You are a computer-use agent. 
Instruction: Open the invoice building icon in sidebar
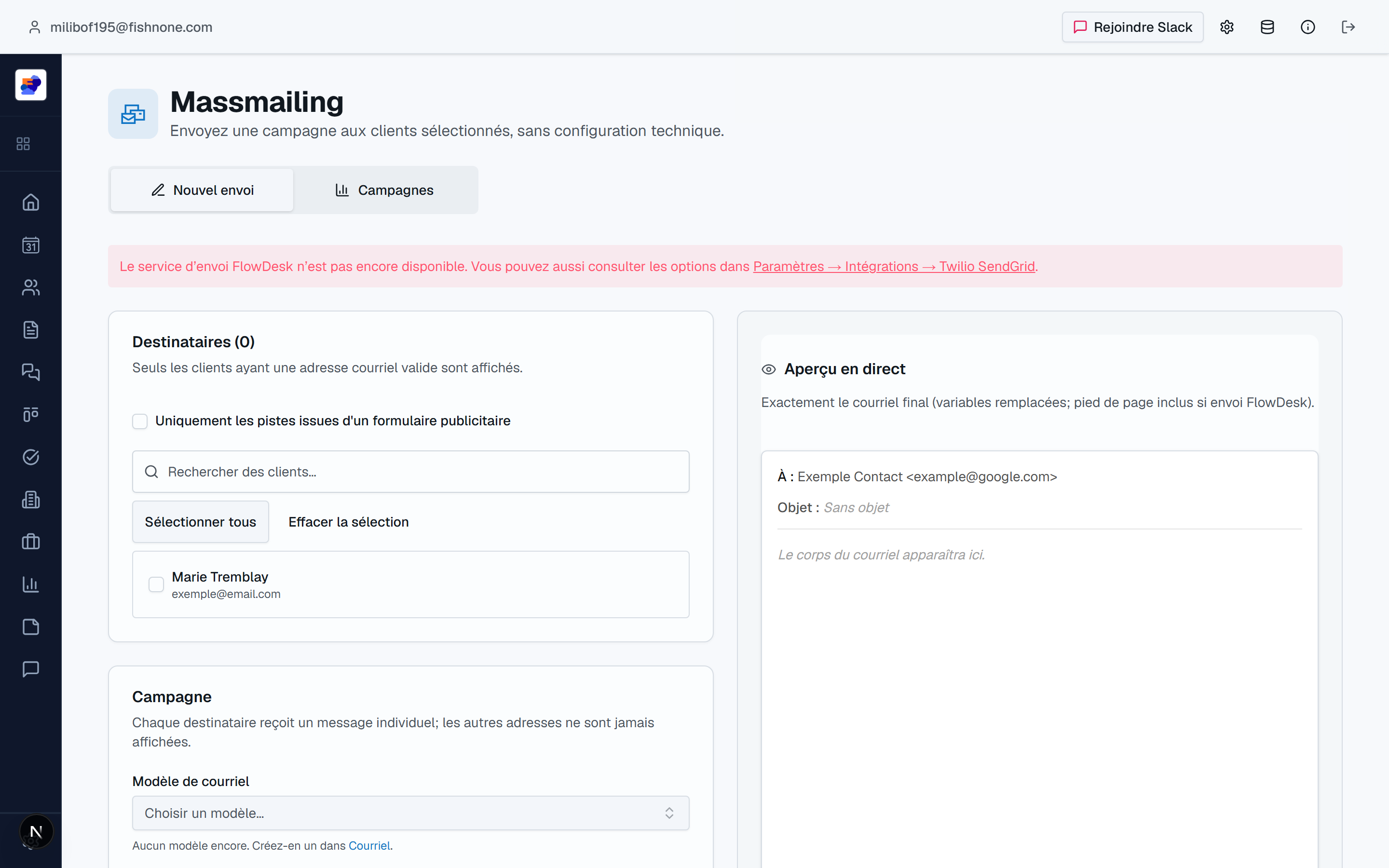[31, 500]
